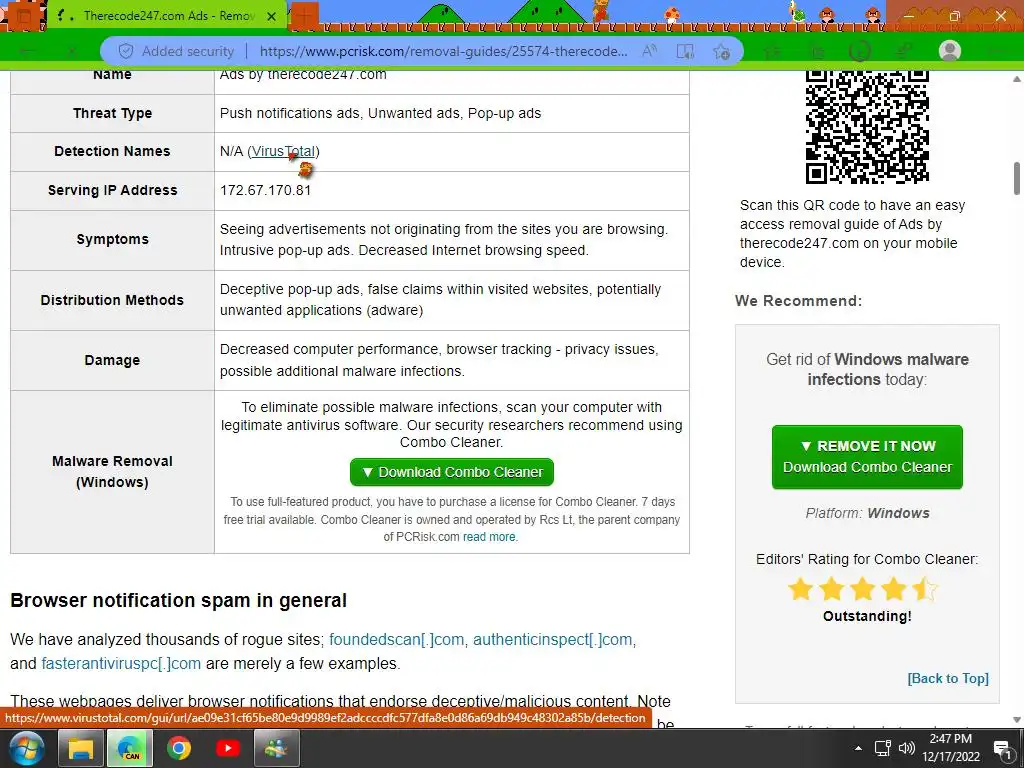Select the 172.67.170.81 IP address text
Viewport: 1024px width, 768px height.
(x=265, y=191)
